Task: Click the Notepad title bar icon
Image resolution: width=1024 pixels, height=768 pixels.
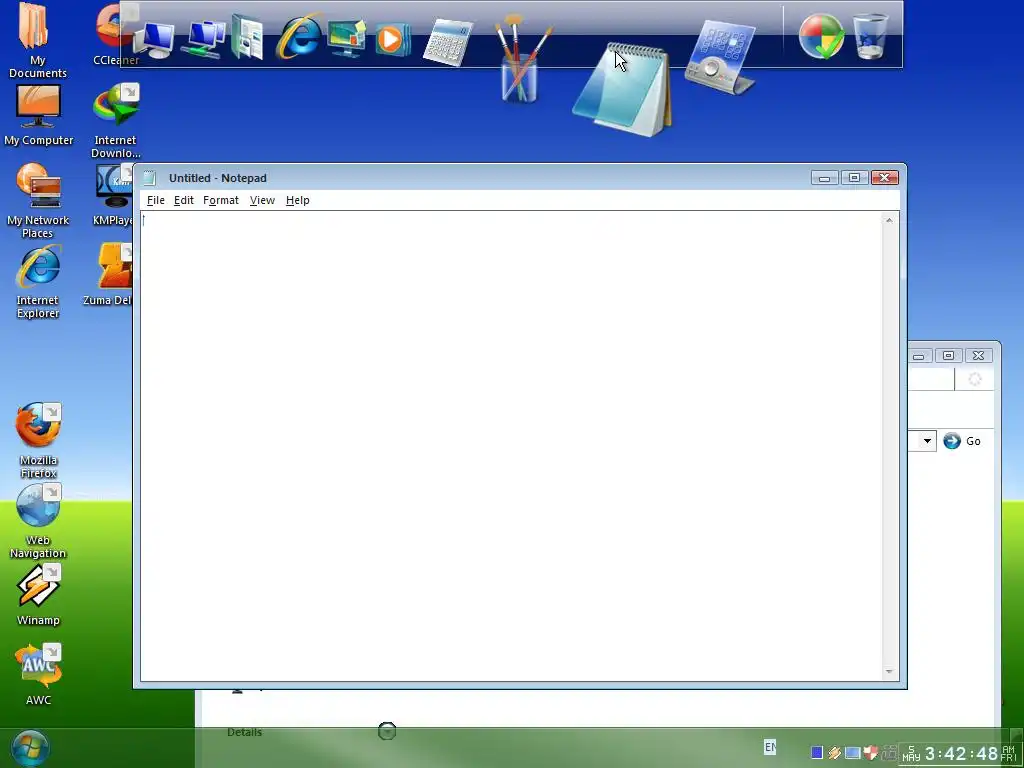Action: click(x=150, y=178)
